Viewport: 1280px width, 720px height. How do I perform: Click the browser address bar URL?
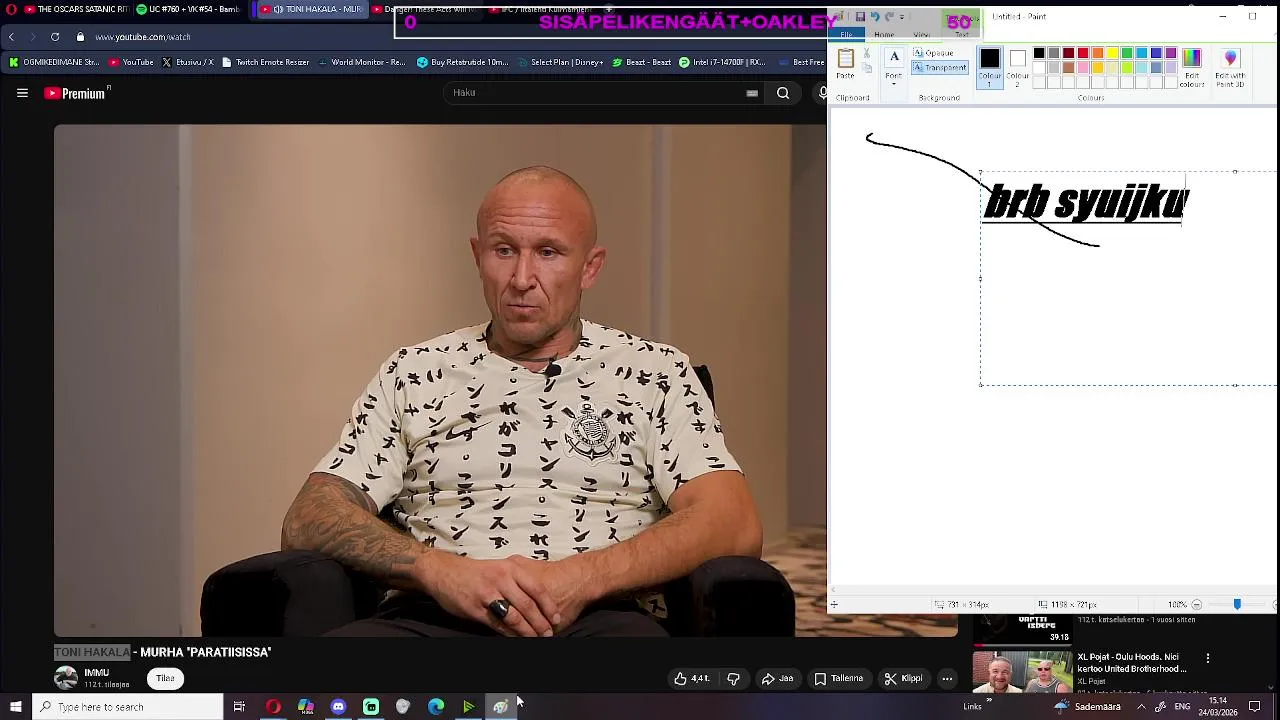click(x=143, y=37)
